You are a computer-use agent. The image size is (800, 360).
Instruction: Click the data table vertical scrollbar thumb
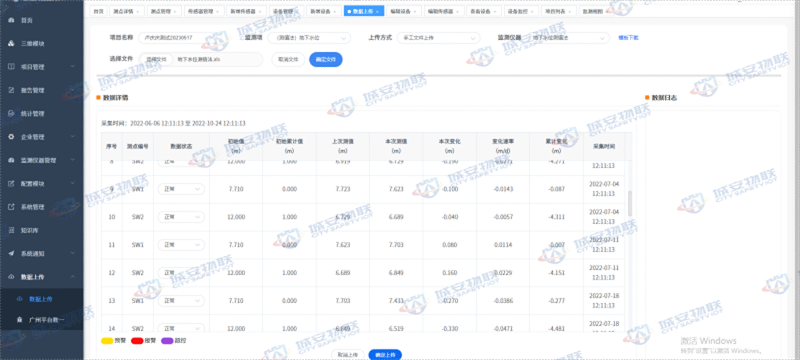630,203
